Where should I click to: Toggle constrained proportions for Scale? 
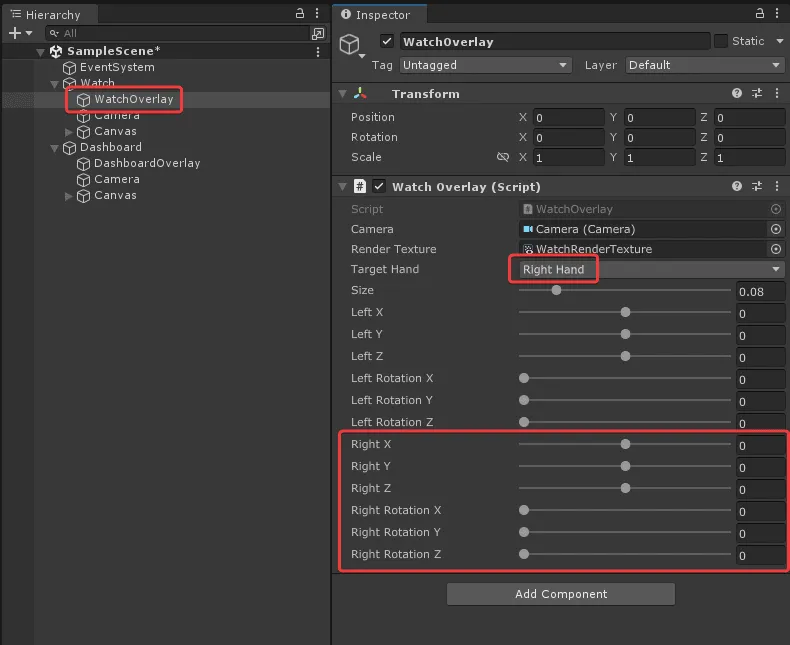(x=503, y=157)
